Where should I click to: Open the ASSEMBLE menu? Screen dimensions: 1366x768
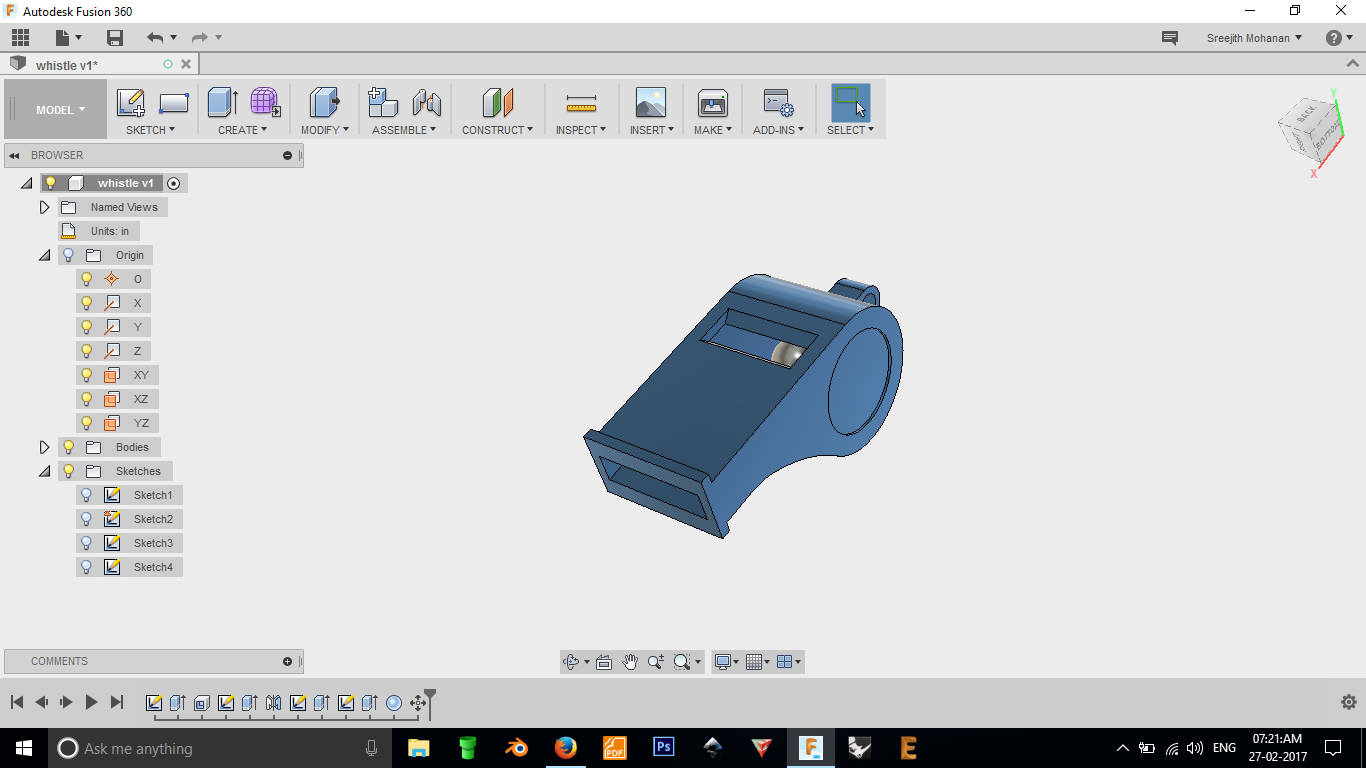404,130
